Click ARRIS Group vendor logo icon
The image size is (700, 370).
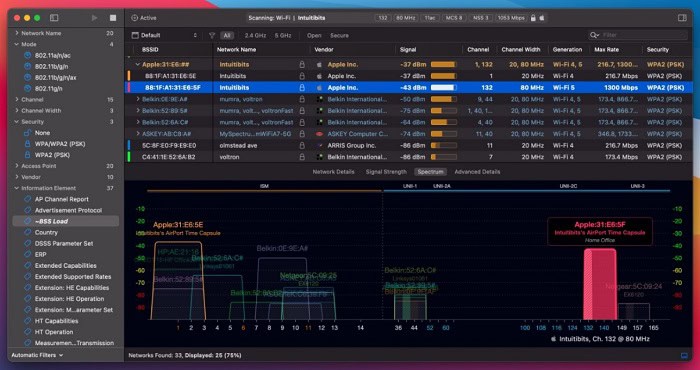[x=319, y=146]
